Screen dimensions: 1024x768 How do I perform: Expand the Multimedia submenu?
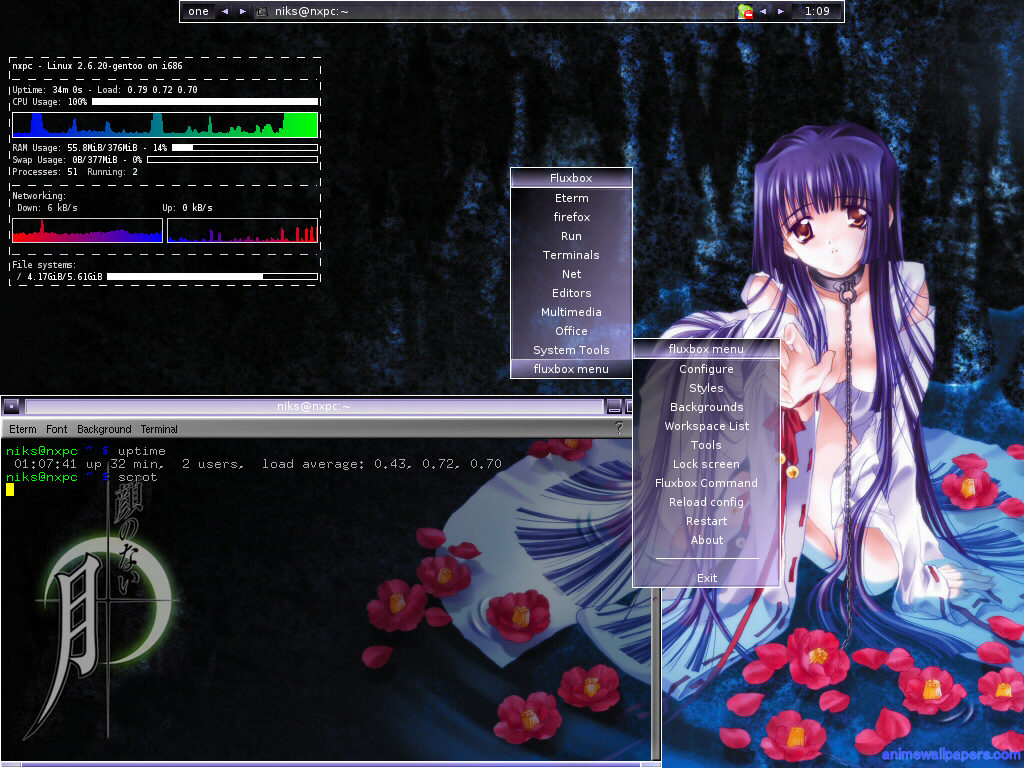[571, 312]
